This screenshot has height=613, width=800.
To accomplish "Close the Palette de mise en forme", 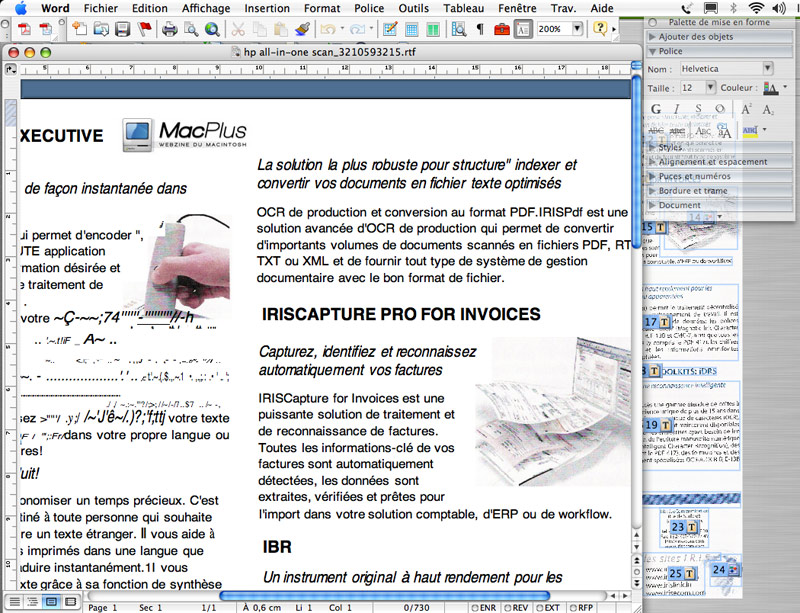I will pyautogui.click(x=652, y=22).
